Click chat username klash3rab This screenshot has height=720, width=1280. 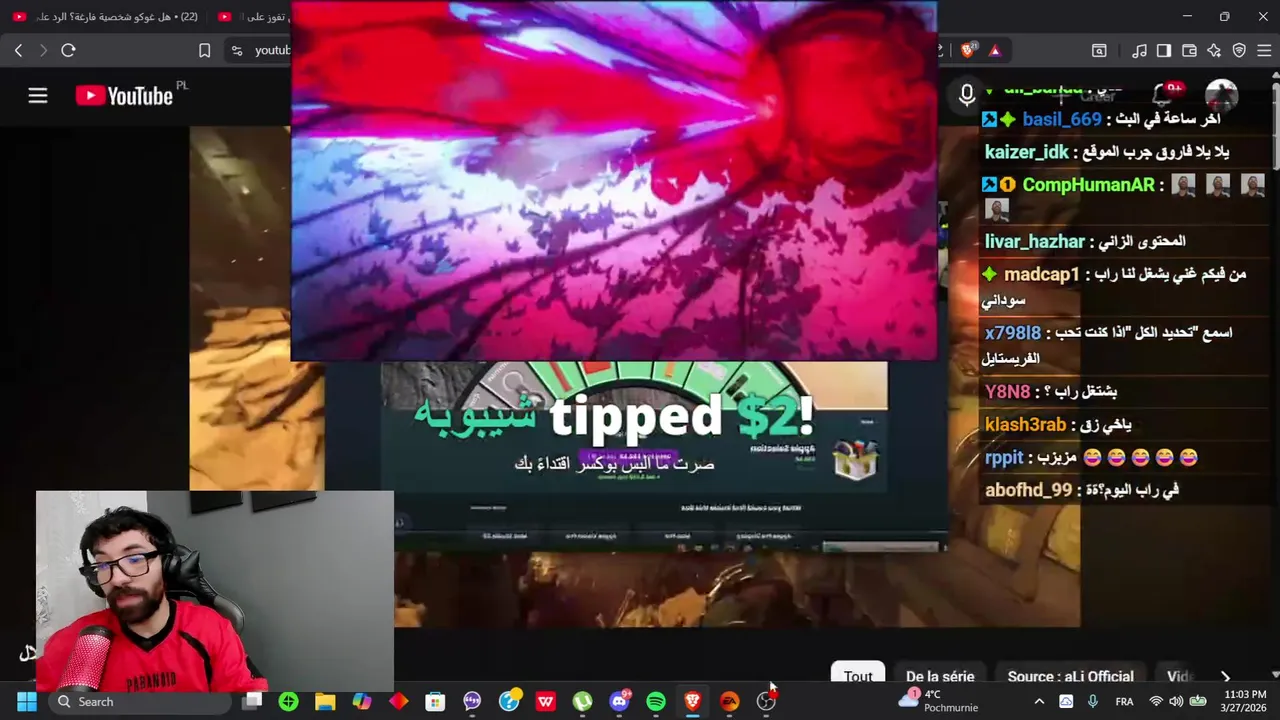pyautogui.click(x=1026, y=425)
